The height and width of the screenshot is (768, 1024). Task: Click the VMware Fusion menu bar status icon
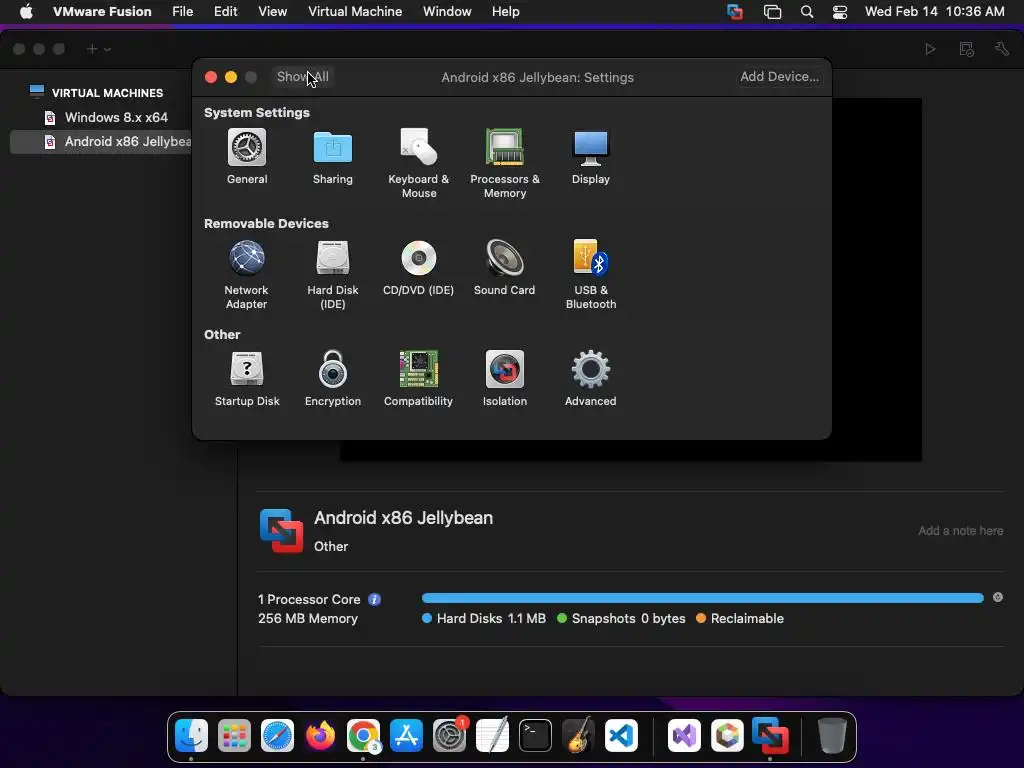(x=735, y=12)
